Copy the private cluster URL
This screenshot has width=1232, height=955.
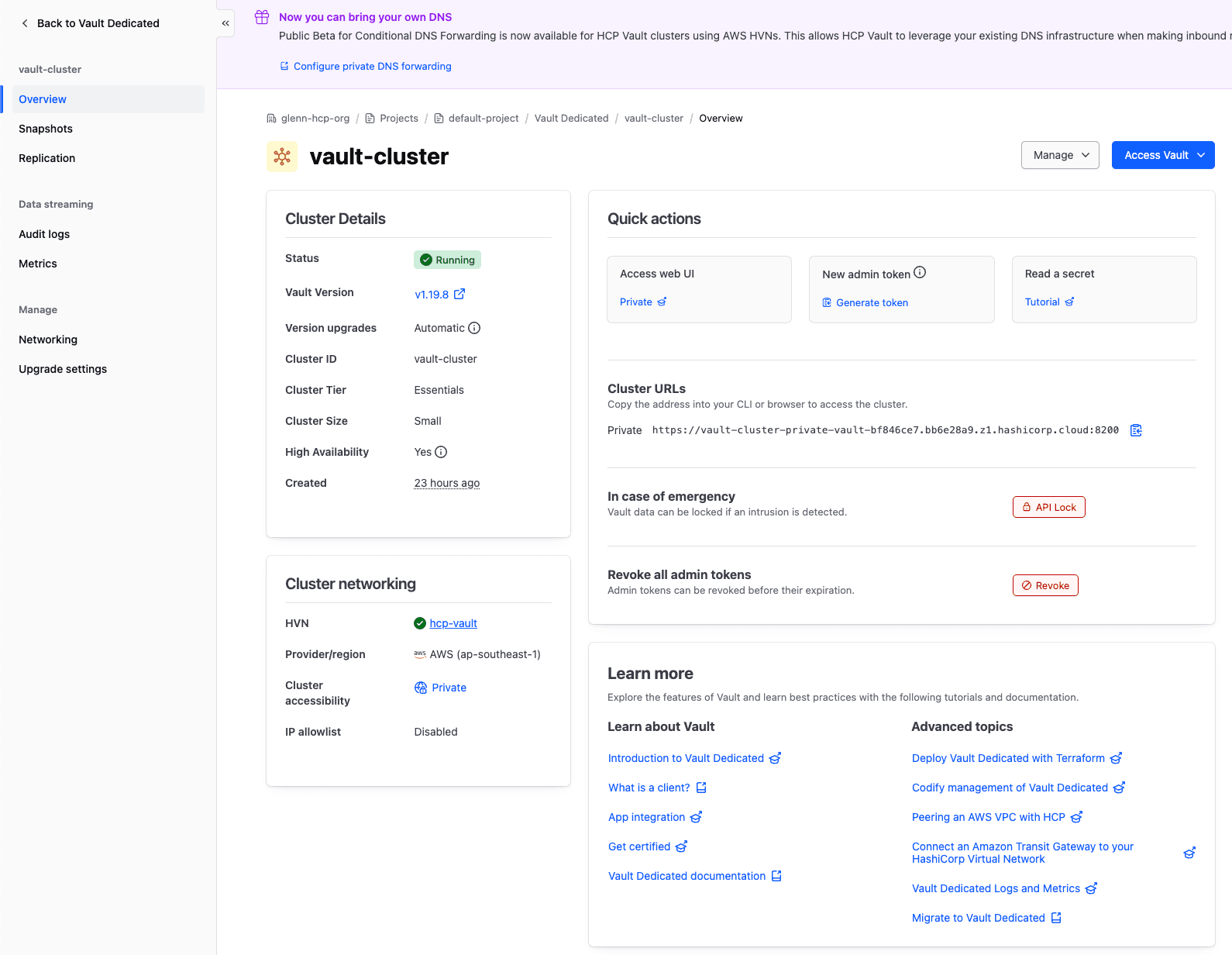point(1136,430)
